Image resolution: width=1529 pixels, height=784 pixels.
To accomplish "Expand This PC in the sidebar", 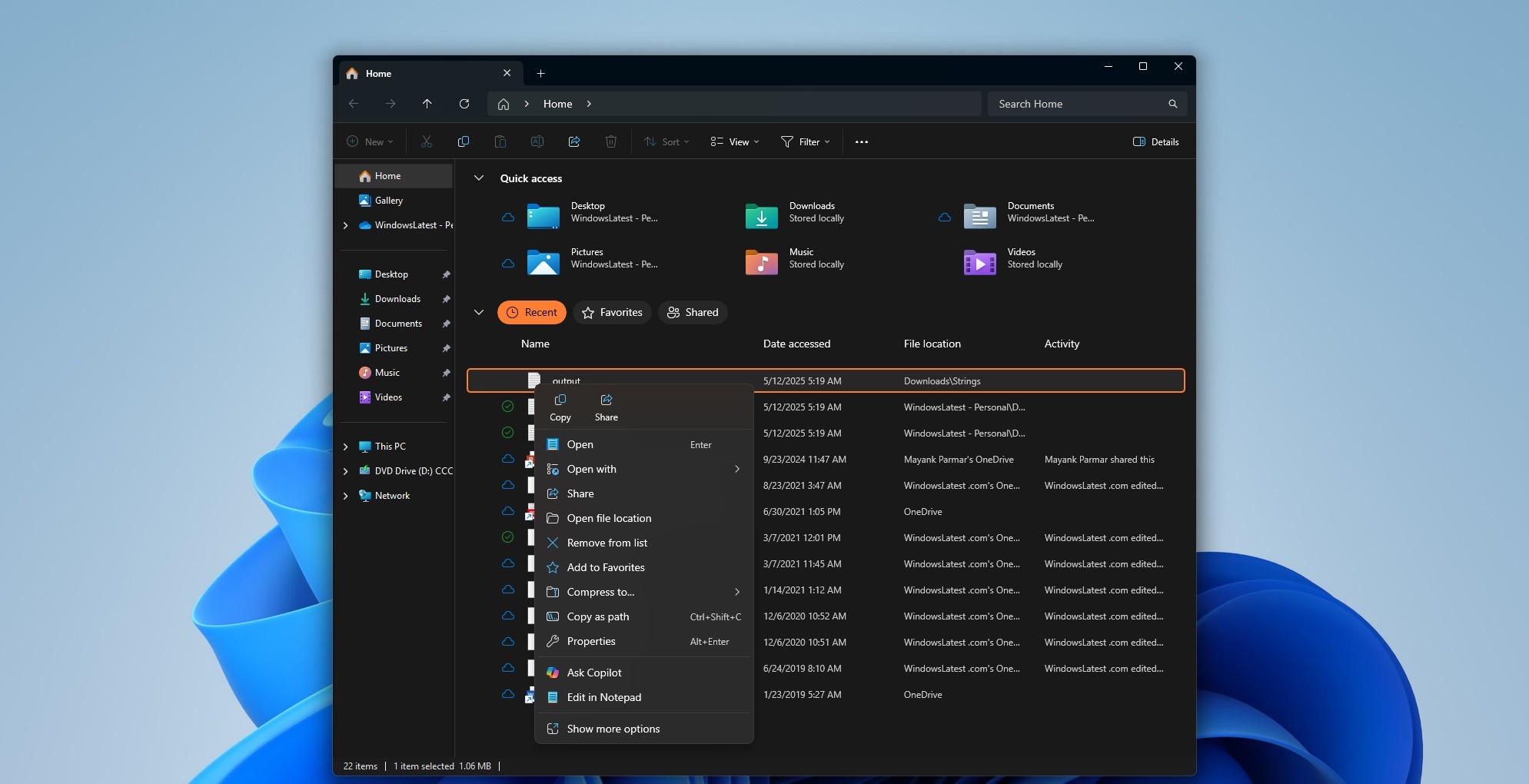I will (x=346, y=446).
